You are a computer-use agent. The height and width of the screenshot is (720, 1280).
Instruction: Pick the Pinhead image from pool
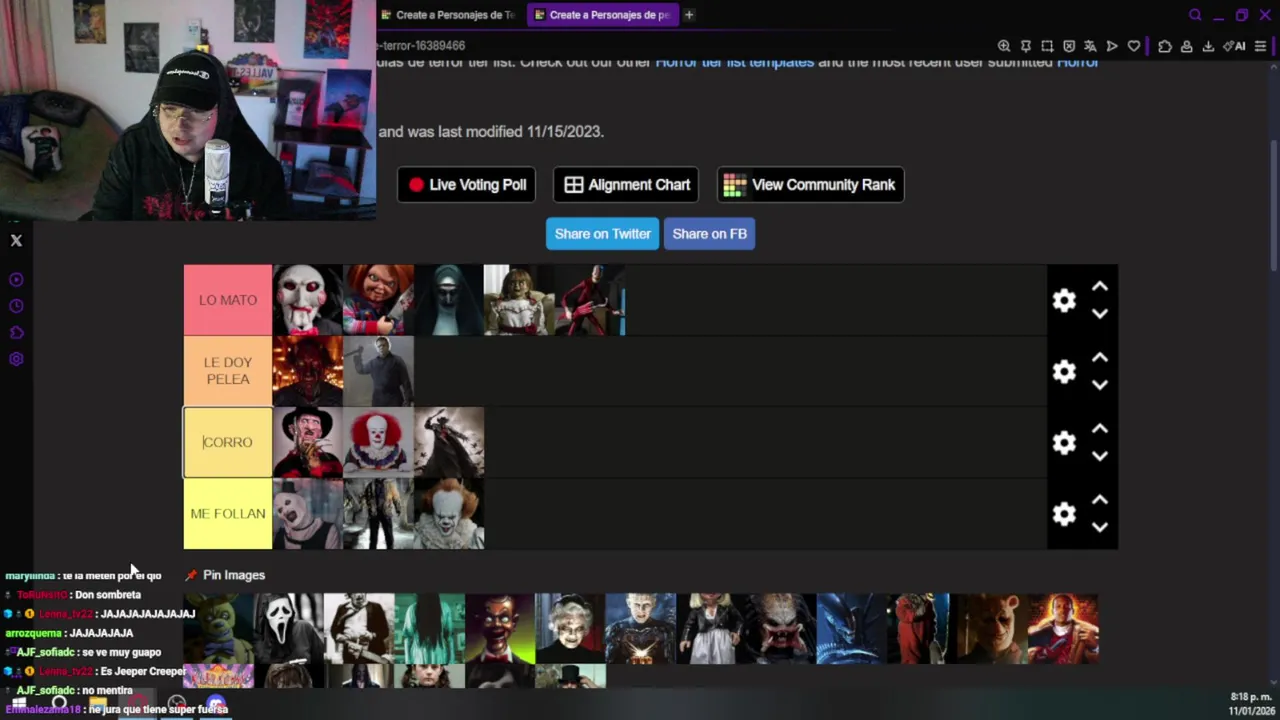pyautogui.click(x=640, y=629)
